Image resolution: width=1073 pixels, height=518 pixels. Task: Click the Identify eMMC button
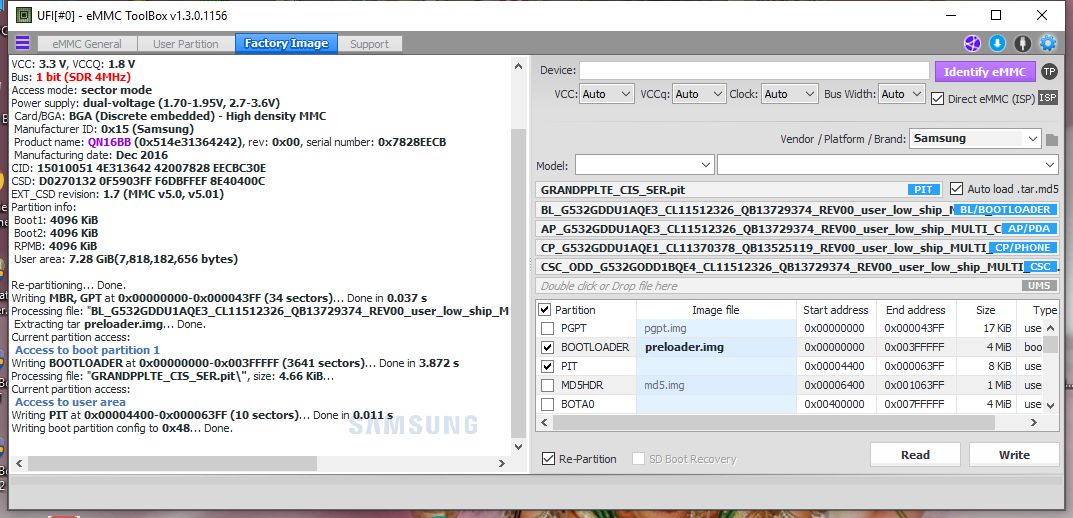click(x=985, y=71)
